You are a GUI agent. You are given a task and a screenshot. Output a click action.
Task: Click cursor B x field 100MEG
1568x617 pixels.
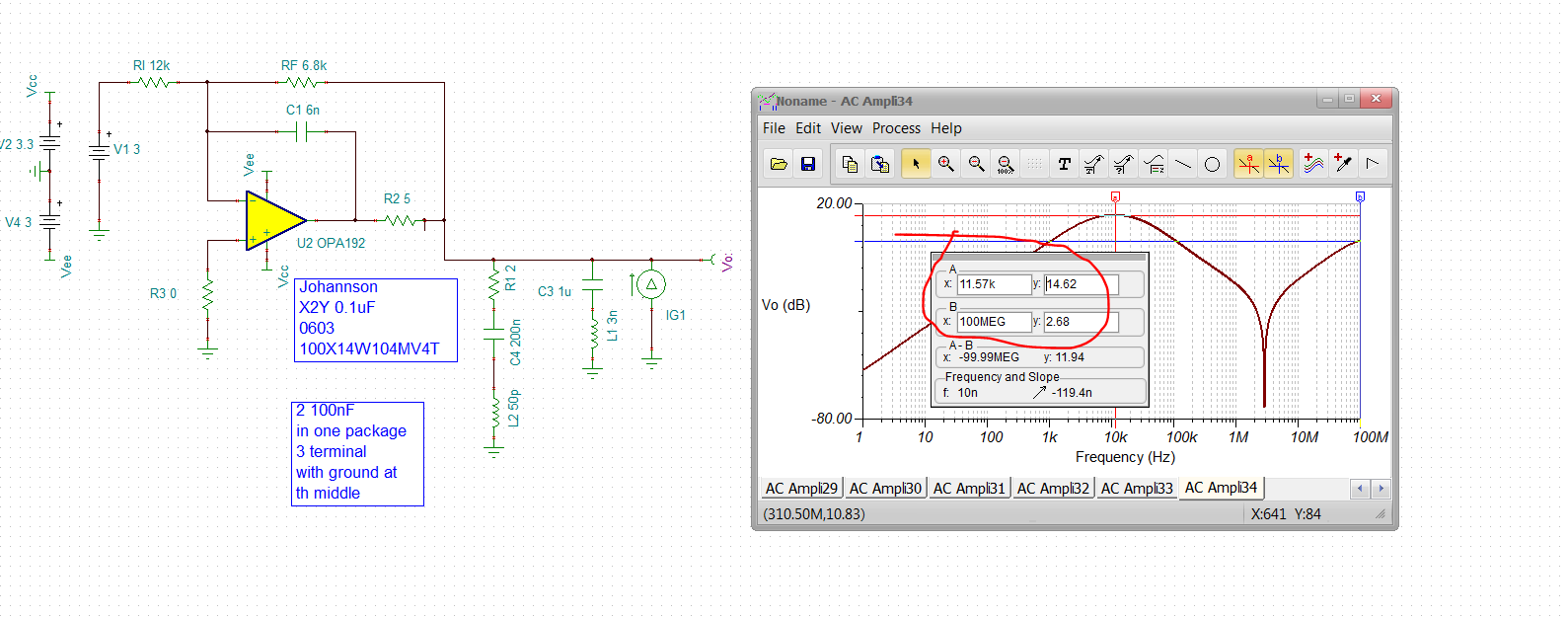click(994, 322)
